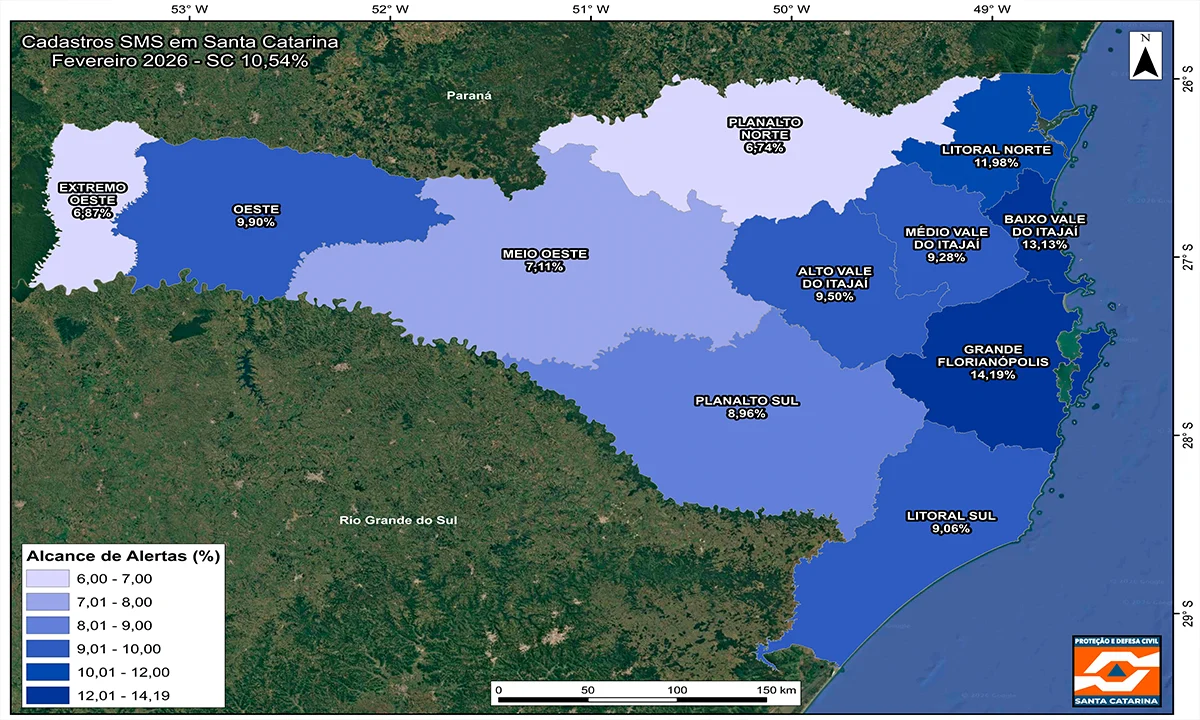Click the Defesa Civil Santa Catarina logo

(1115, 671)
